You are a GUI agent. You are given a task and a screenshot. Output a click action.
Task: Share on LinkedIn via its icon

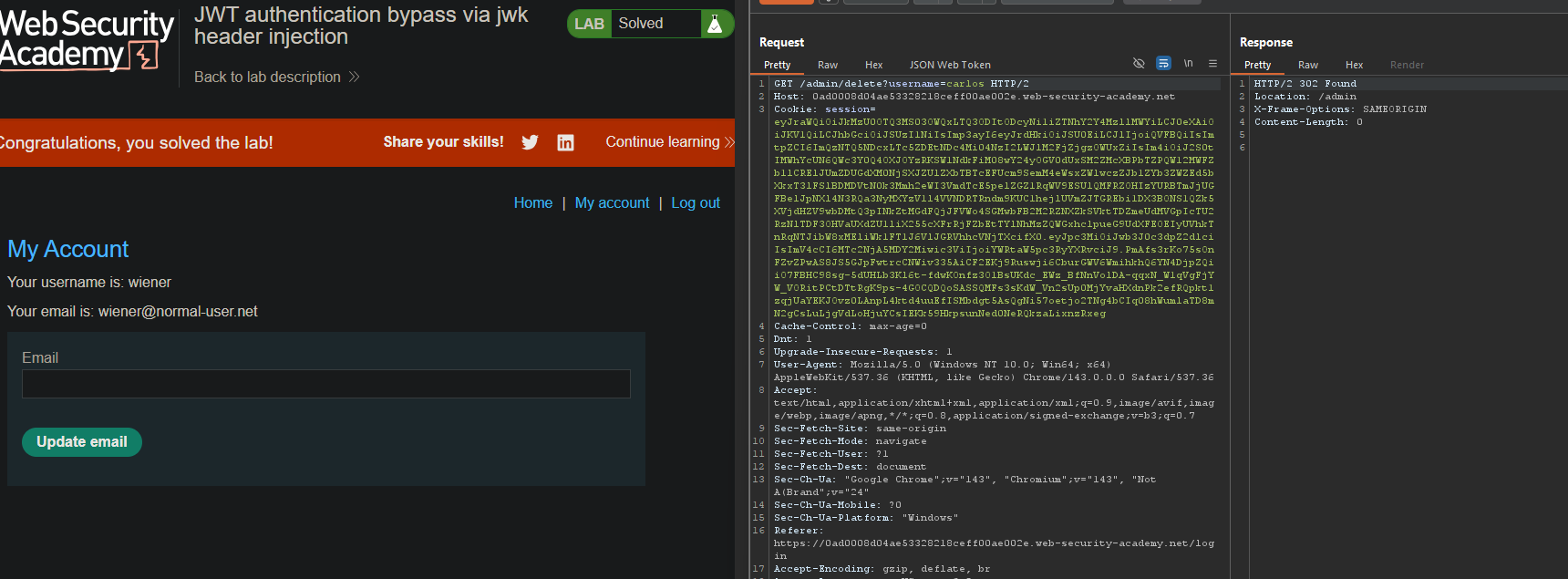coord(565,142)
